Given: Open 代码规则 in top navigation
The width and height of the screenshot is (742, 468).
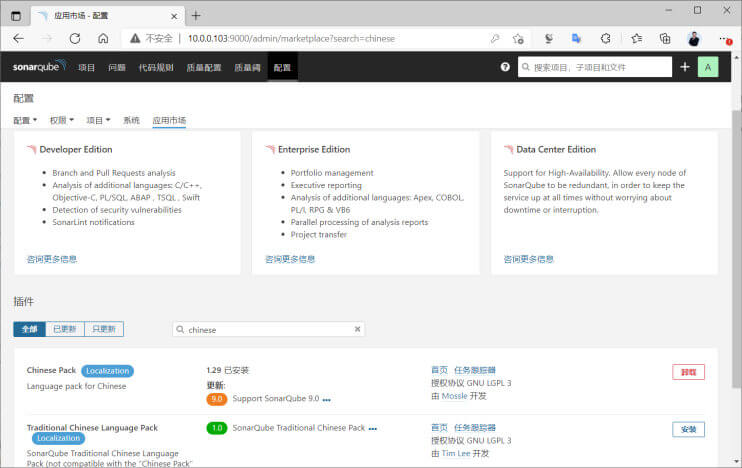Looking at the screenshot, I should 156,67.
